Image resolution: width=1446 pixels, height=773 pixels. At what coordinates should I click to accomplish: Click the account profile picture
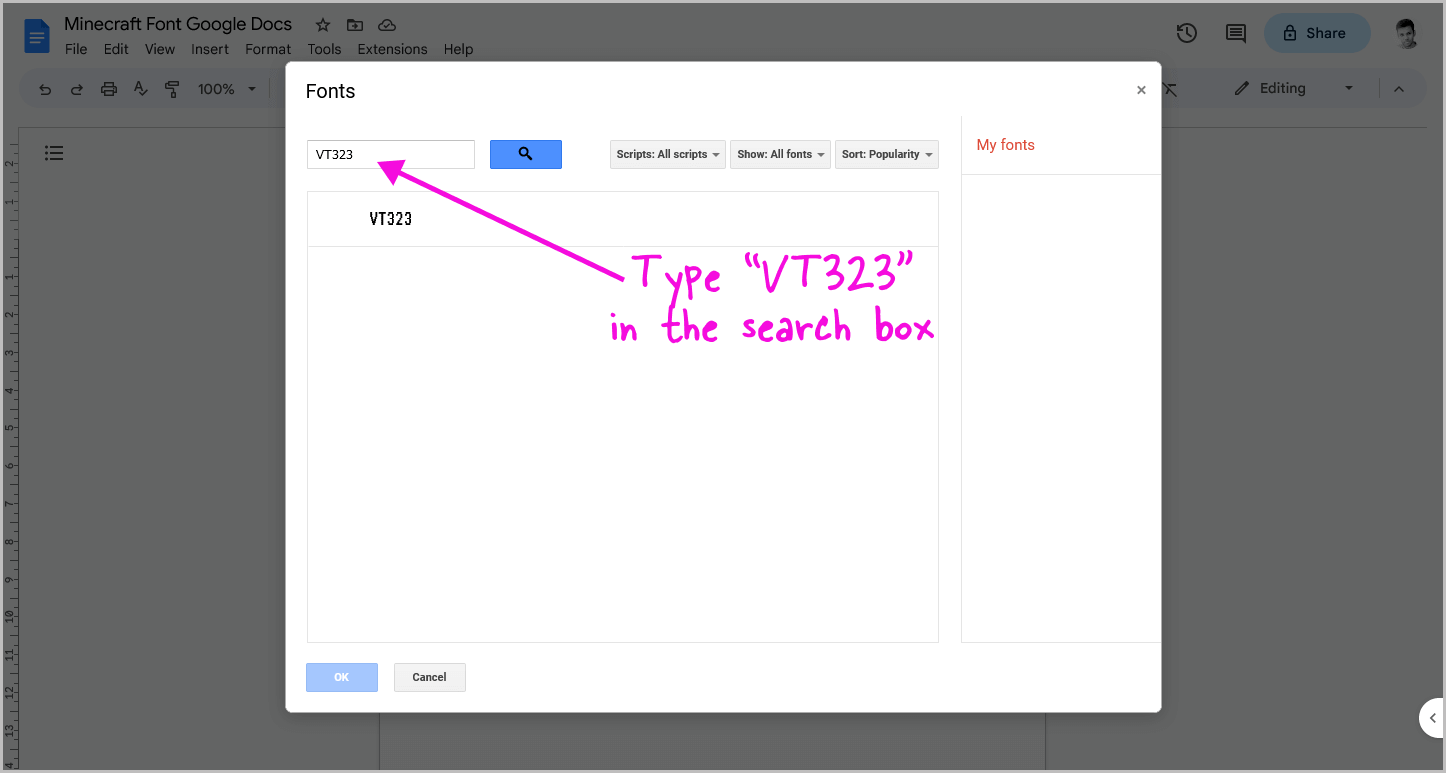[1407, 33]
